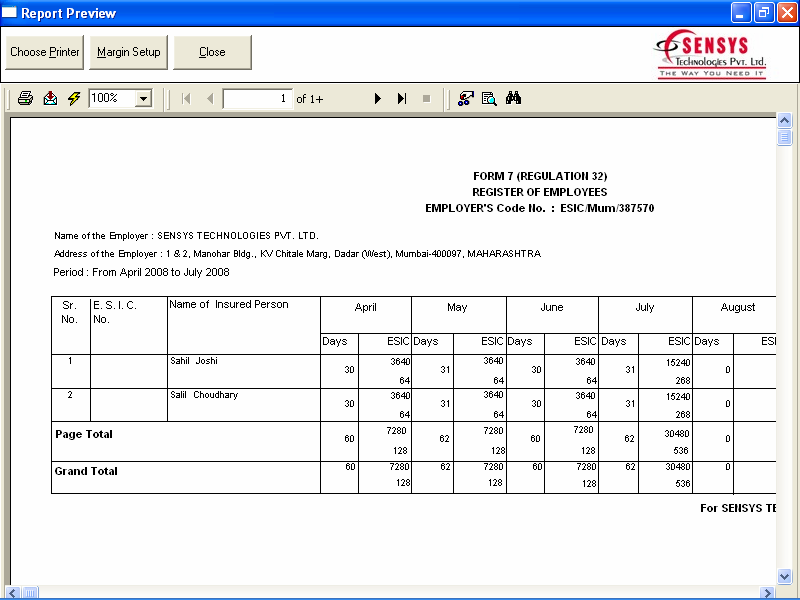Select the "June" month header

552,307
